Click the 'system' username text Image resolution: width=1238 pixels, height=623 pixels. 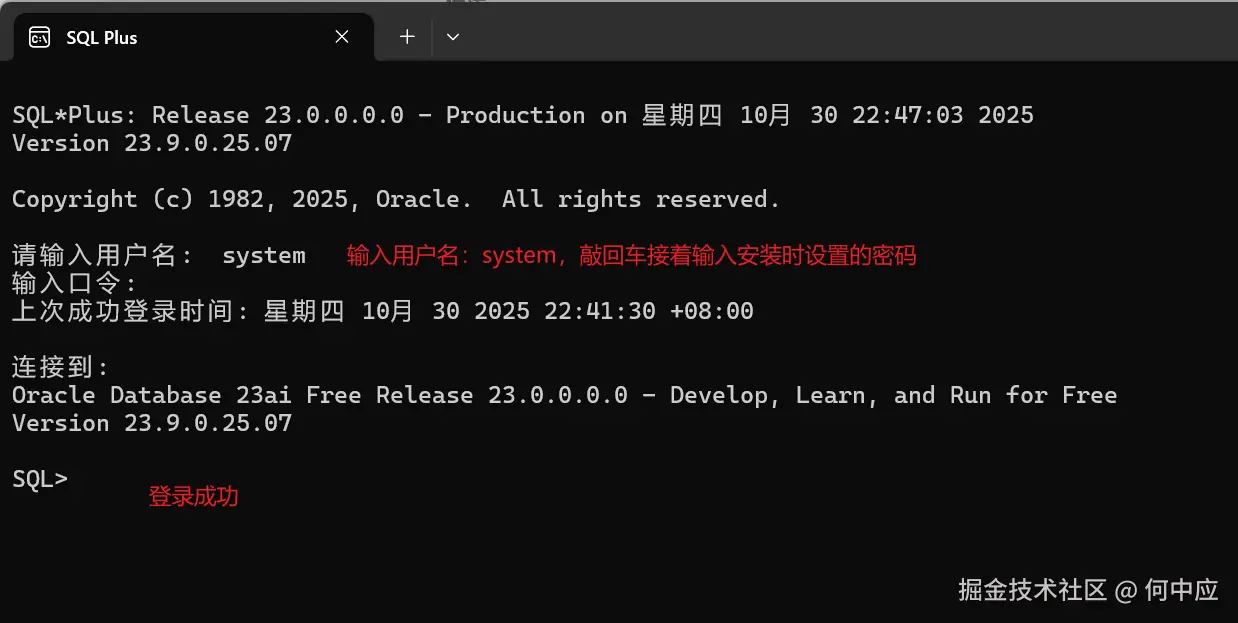pyautogui.click(x=264, y=255)
